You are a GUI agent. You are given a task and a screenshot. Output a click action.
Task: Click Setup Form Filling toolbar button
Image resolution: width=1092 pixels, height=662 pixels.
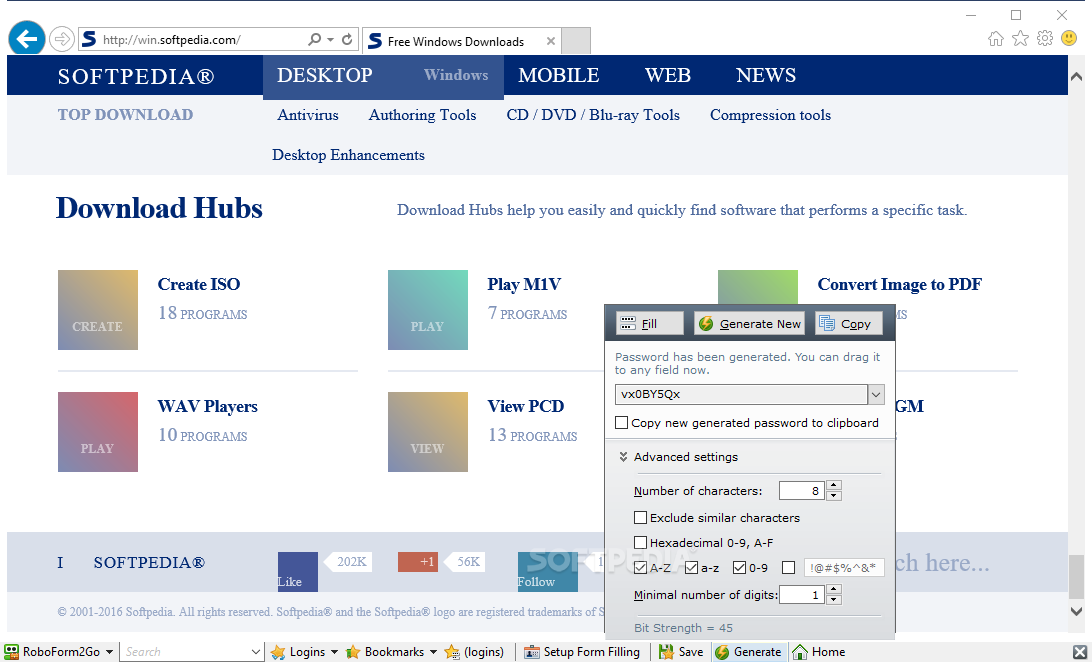pyautogui.click(x=582, y=652)
